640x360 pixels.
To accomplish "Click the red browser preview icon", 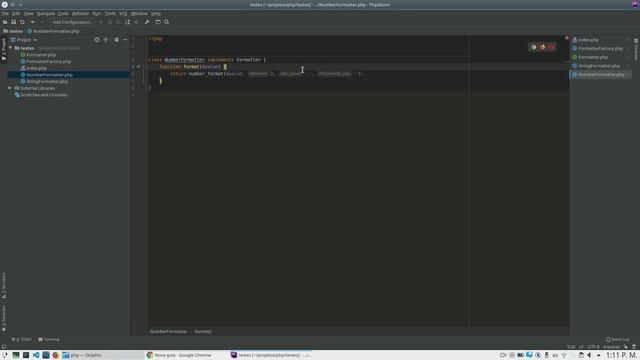I will (551, 47).
